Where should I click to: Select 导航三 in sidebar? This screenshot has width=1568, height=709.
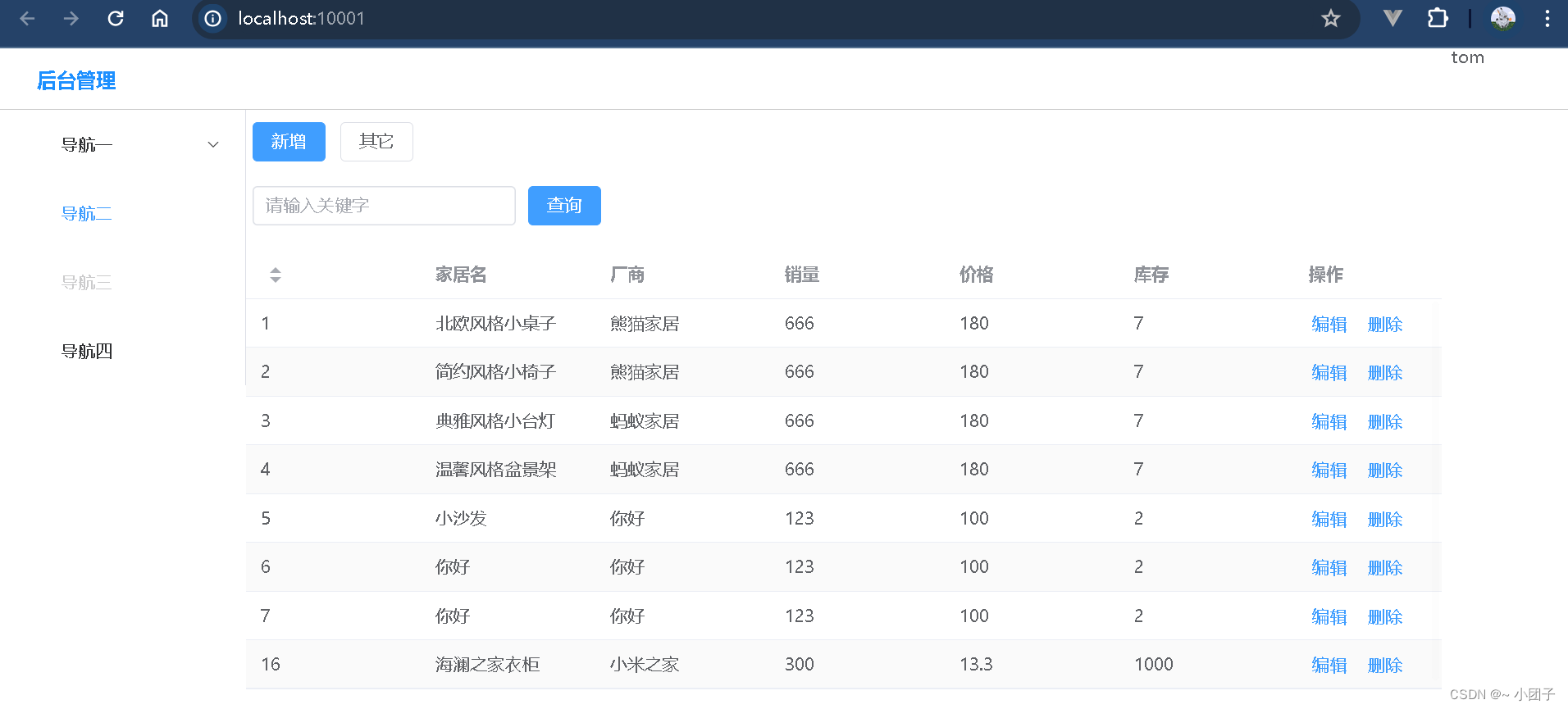tap(87, 283)
